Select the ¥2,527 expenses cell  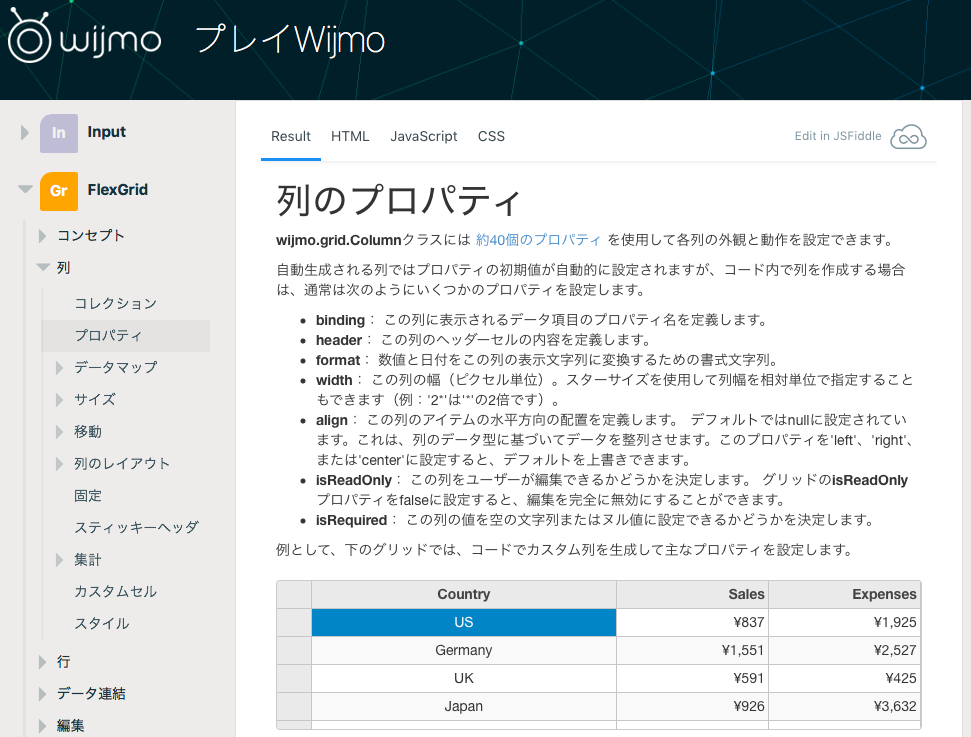pos(845,650)
